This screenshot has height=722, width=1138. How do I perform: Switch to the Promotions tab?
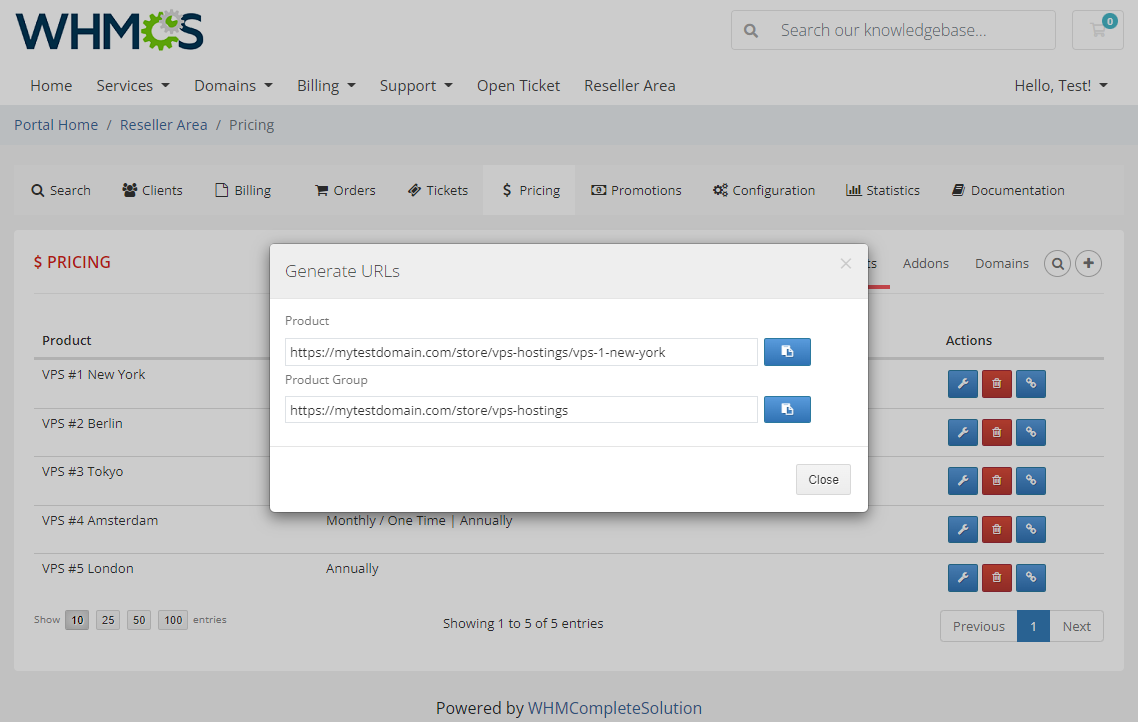636,190
